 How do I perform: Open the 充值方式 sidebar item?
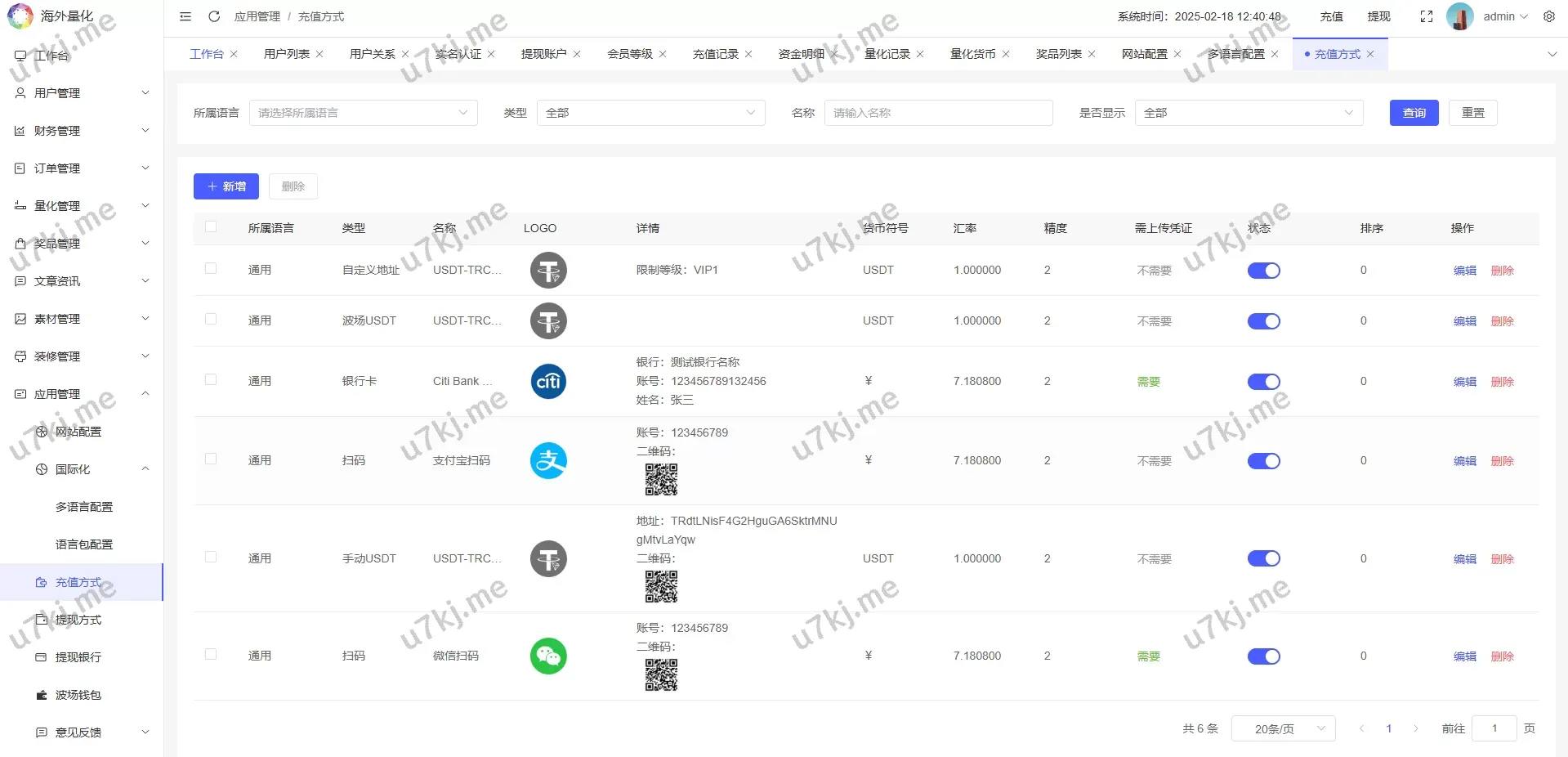(78, 582)
